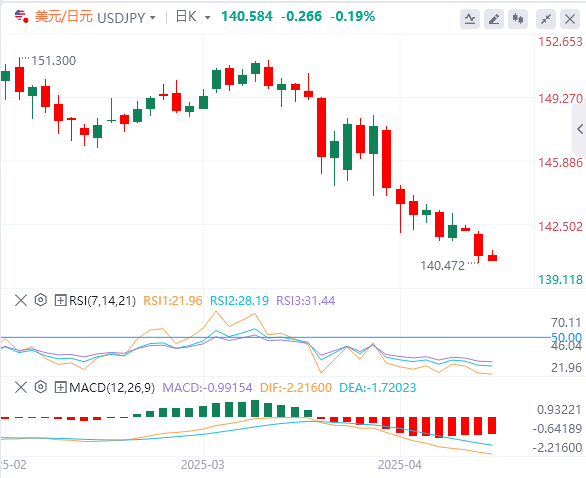Remove the MACD indicator panel
The width and height of the screenshot is (586, 478).
pyautogui.click(x=21, y=387)
